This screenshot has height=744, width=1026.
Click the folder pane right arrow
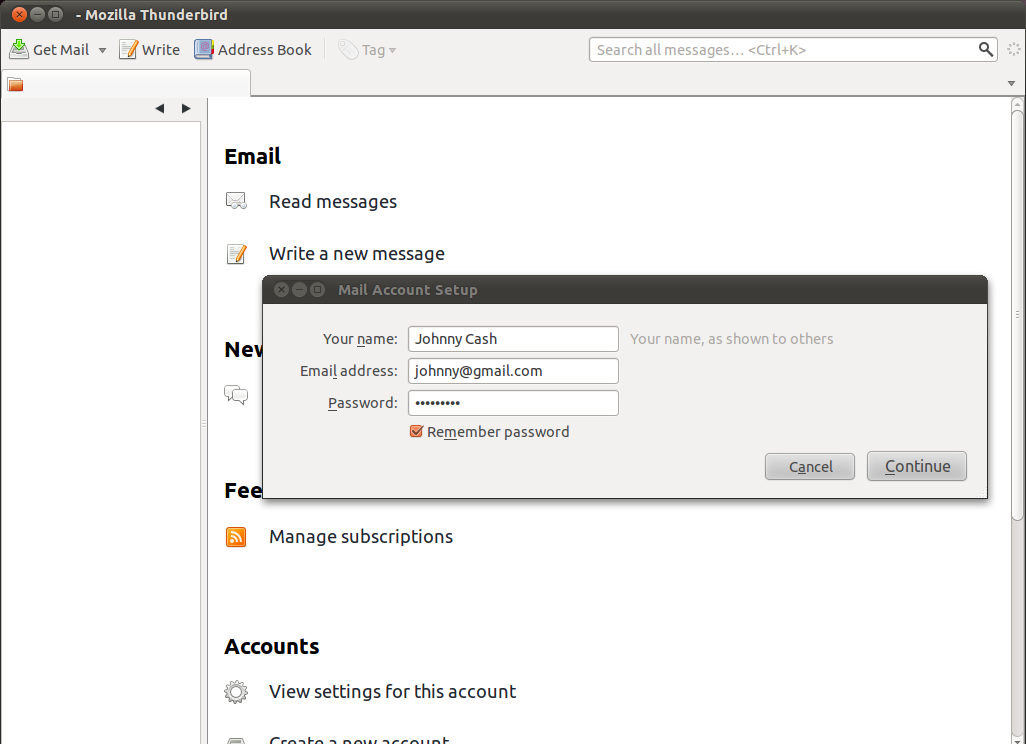point(186,109)
